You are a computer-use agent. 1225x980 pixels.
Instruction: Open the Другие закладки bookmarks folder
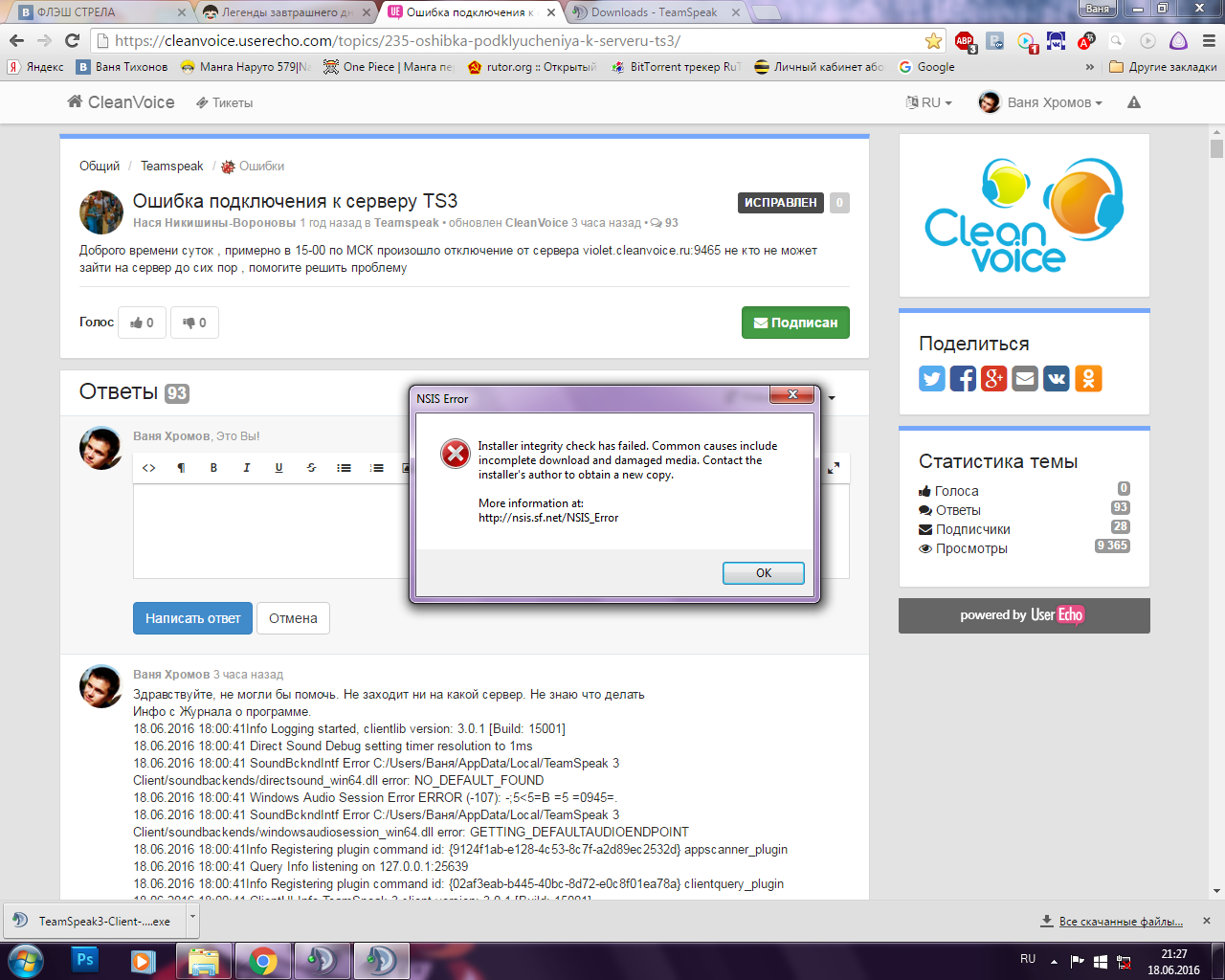pos(1163,67)
